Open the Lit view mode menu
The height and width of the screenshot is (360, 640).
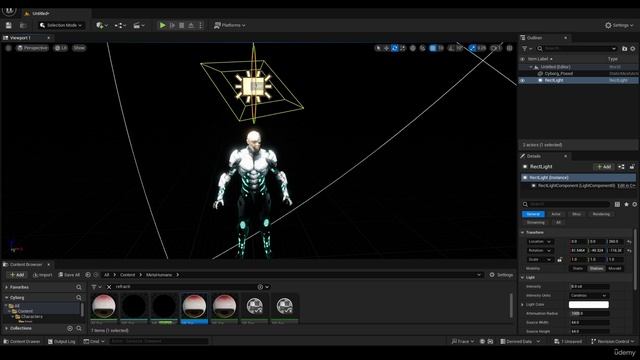[x=61, y=48]
